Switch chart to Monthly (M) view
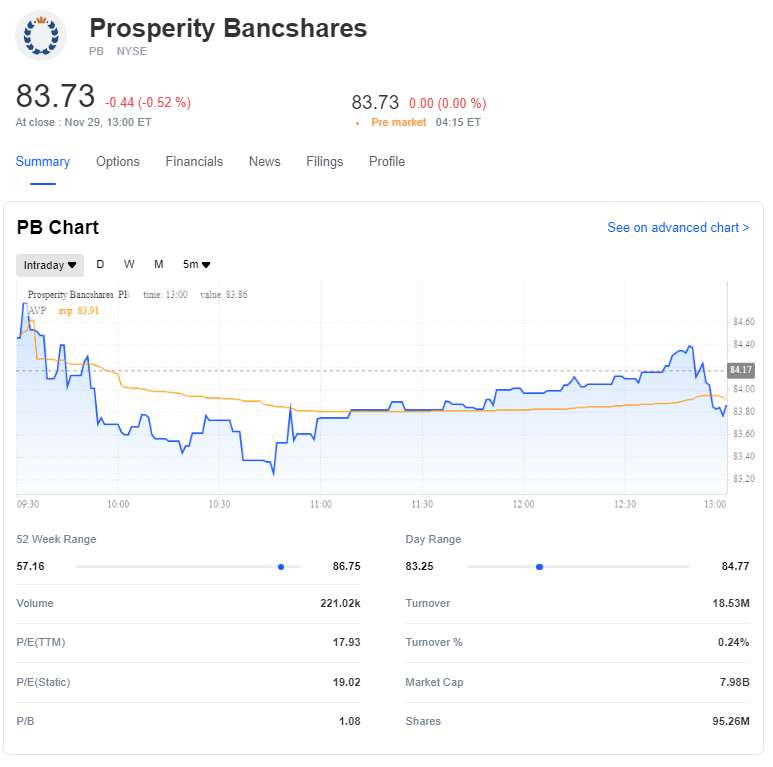Viewport: 773px width, 767px height. (159, 265)
